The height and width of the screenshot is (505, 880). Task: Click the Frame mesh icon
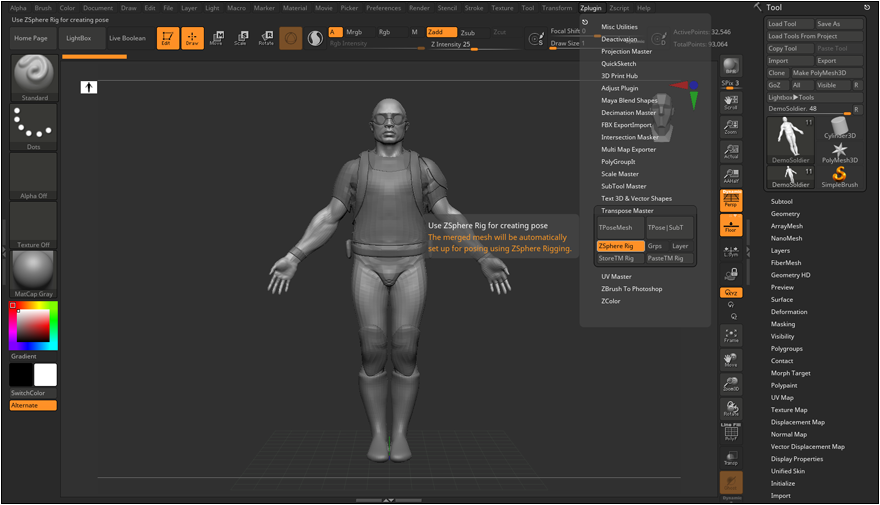[x=731, y=336]
